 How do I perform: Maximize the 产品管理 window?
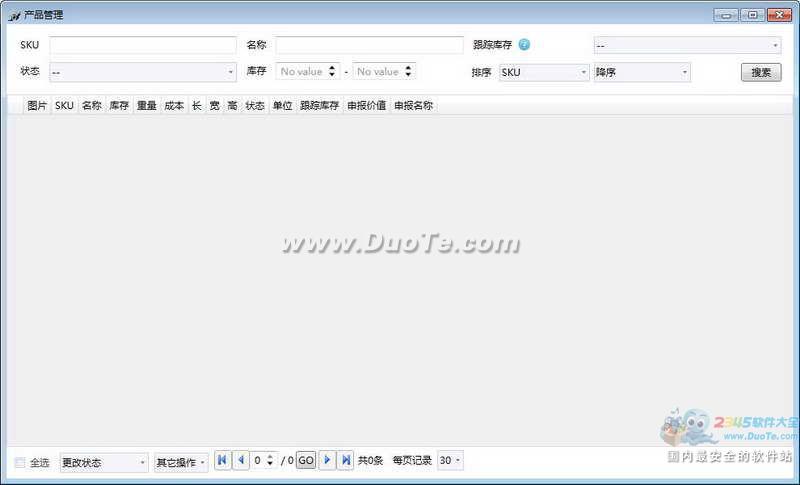tap(751, 15)
